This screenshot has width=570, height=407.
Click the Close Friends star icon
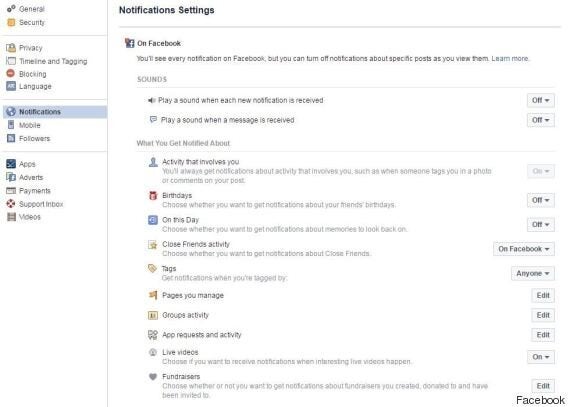pyautogui.click(x=153, y=245)
